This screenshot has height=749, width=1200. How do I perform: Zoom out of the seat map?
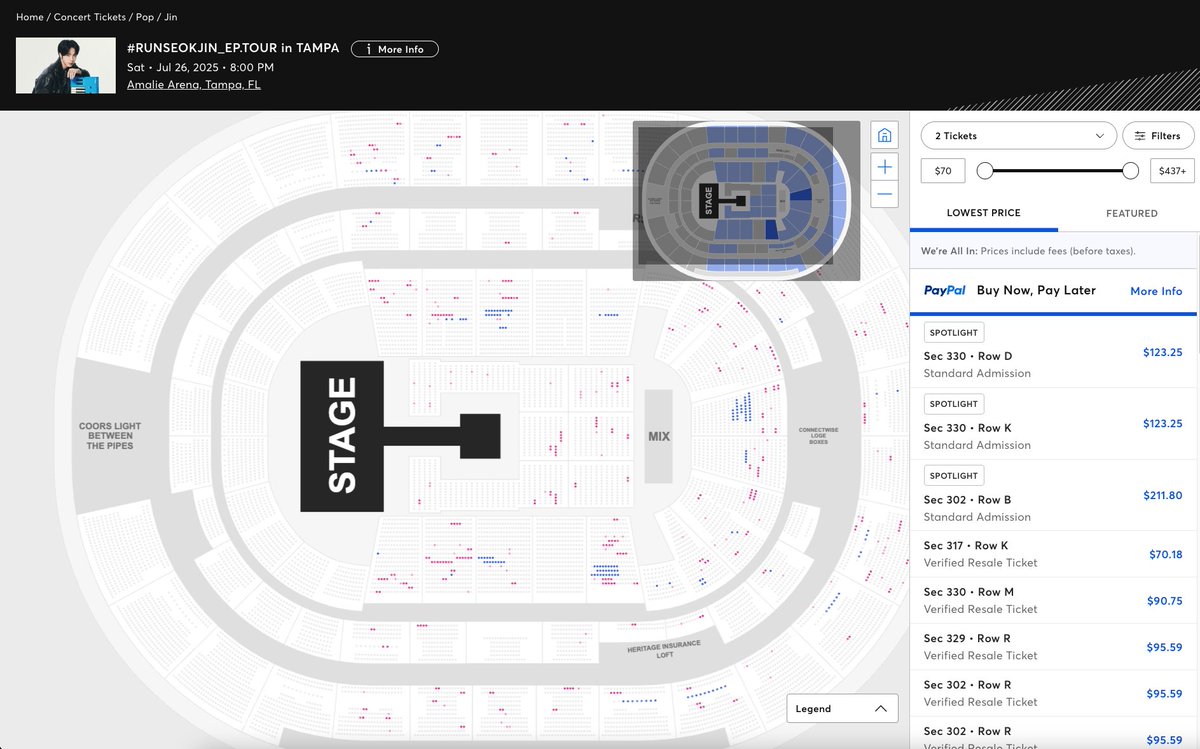click(x=884, y=194)
